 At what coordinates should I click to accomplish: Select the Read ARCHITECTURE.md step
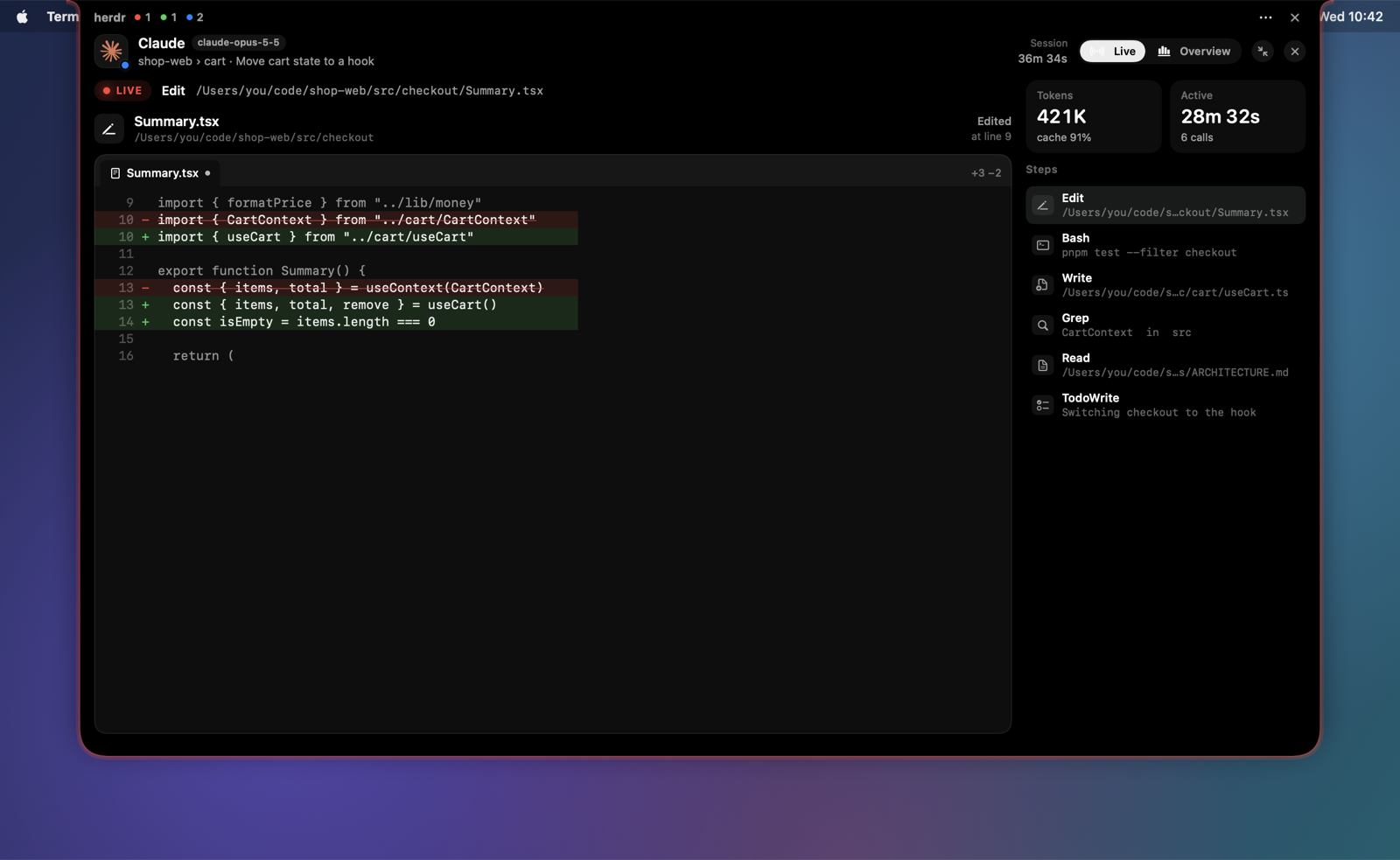(x=1165, y=365)
